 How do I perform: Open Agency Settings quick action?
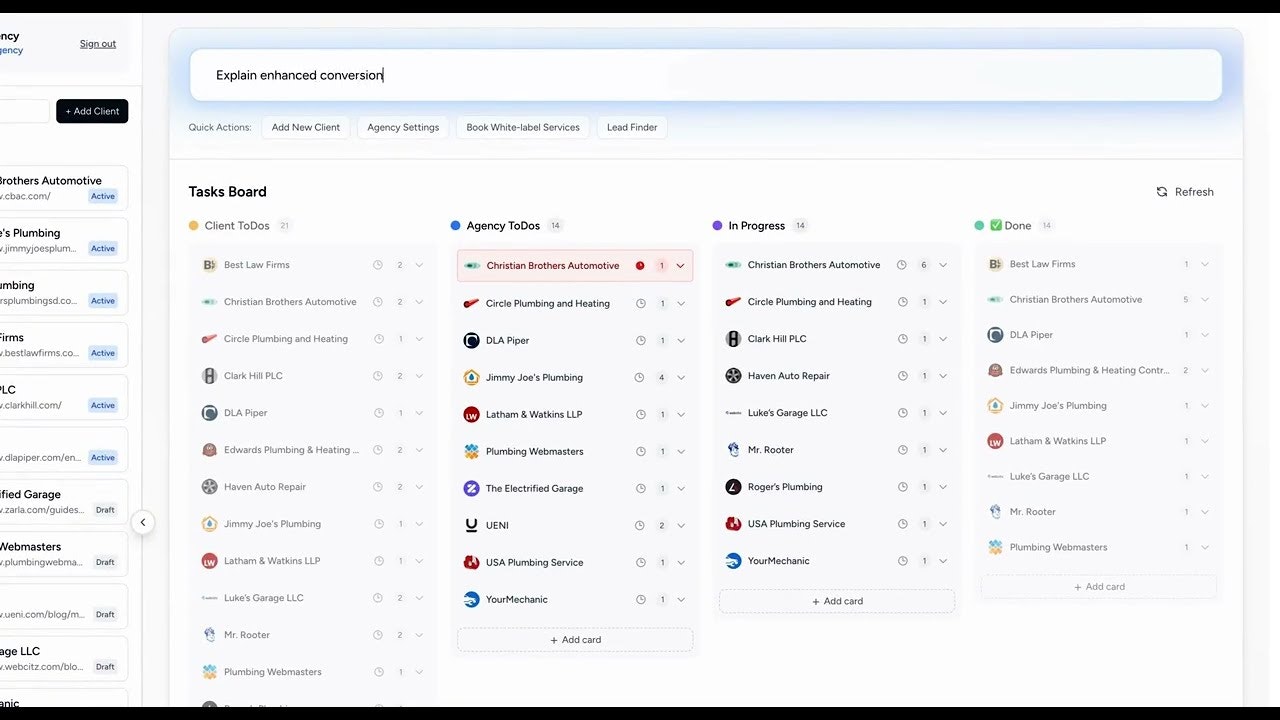click(x=403, y=127)
